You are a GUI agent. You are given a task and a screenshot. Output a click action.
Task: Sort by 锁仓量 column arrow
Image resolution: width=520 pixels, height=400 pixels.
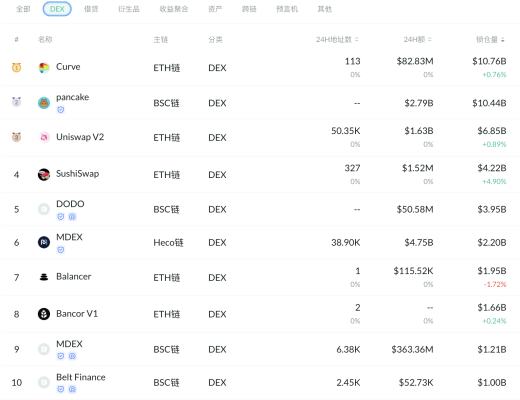pyautogui.click(x=503, y=40)
